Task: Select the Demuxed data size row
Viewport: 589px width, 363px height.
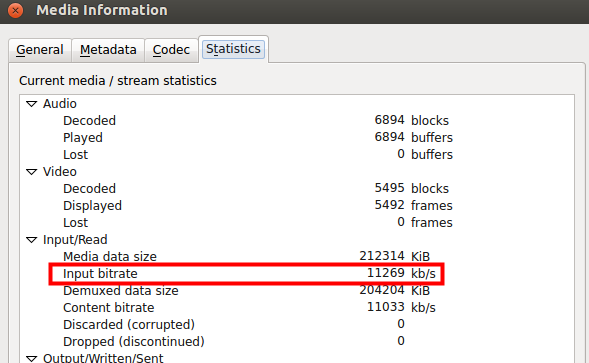Action: click(x=297, y=290)
